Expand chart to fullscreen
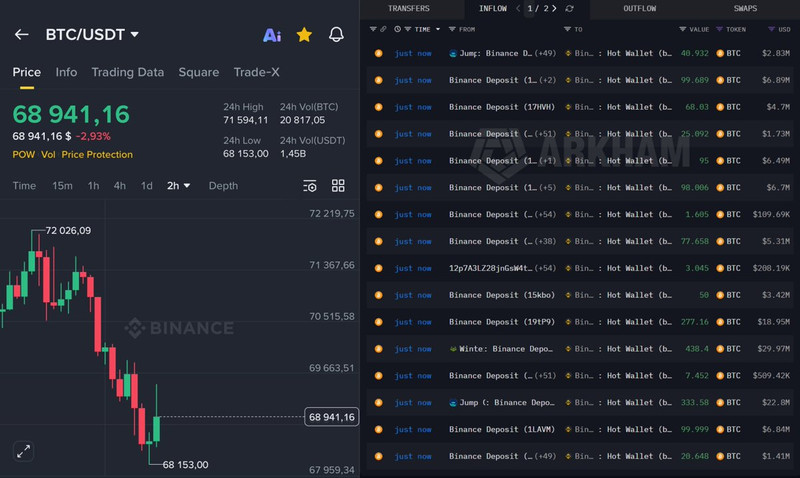Image resolution: width=800 pixels, height=478 pixels. pos(23,451)
